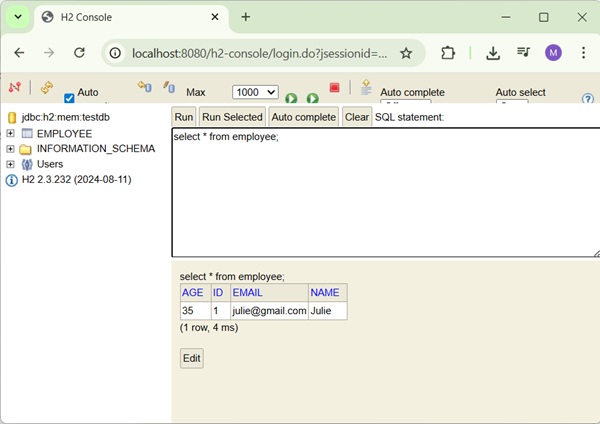Click the EMAIL column header in results
The height and width of the screenshot is (424, 600).
tap(247, 293)
